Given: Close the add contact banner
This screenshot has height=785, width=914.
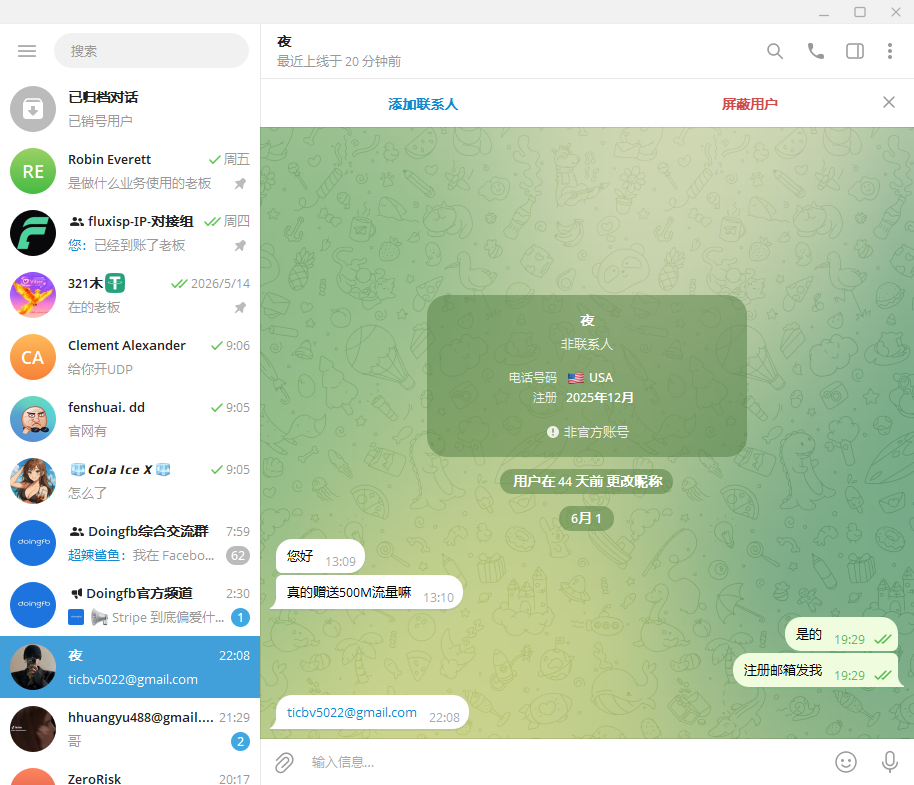Looking at the screenshot, I should (x=888, y=103).
